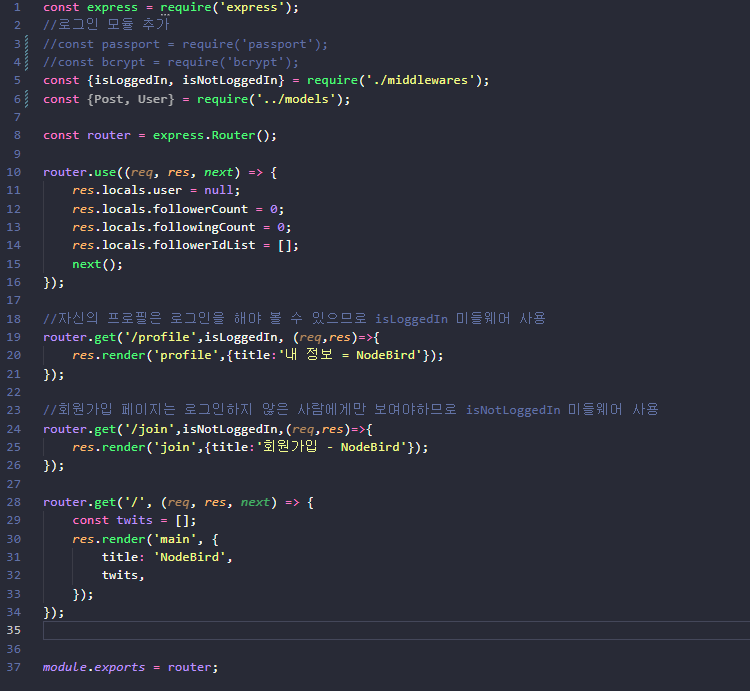This screenshot has height=691, width=750.
Task: Click line number 1 in the gutter
Action: coord(17,7)
